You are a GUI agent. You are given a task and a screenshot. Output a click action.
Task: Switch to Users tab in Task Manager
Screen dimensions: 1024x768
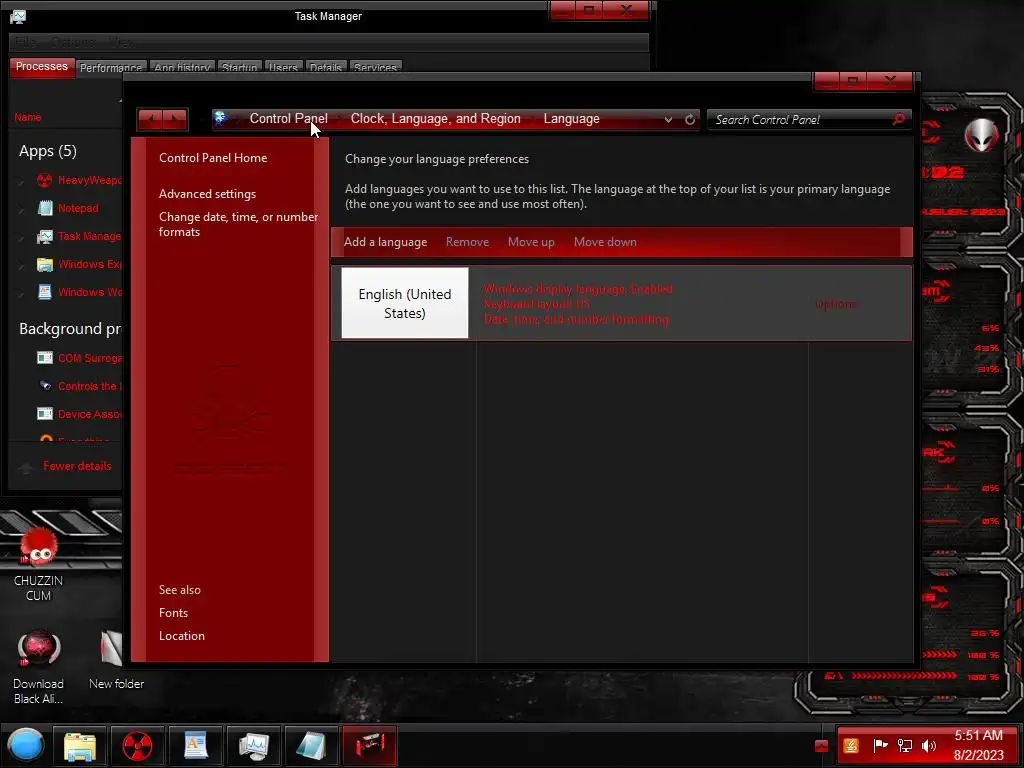point(283,67)
